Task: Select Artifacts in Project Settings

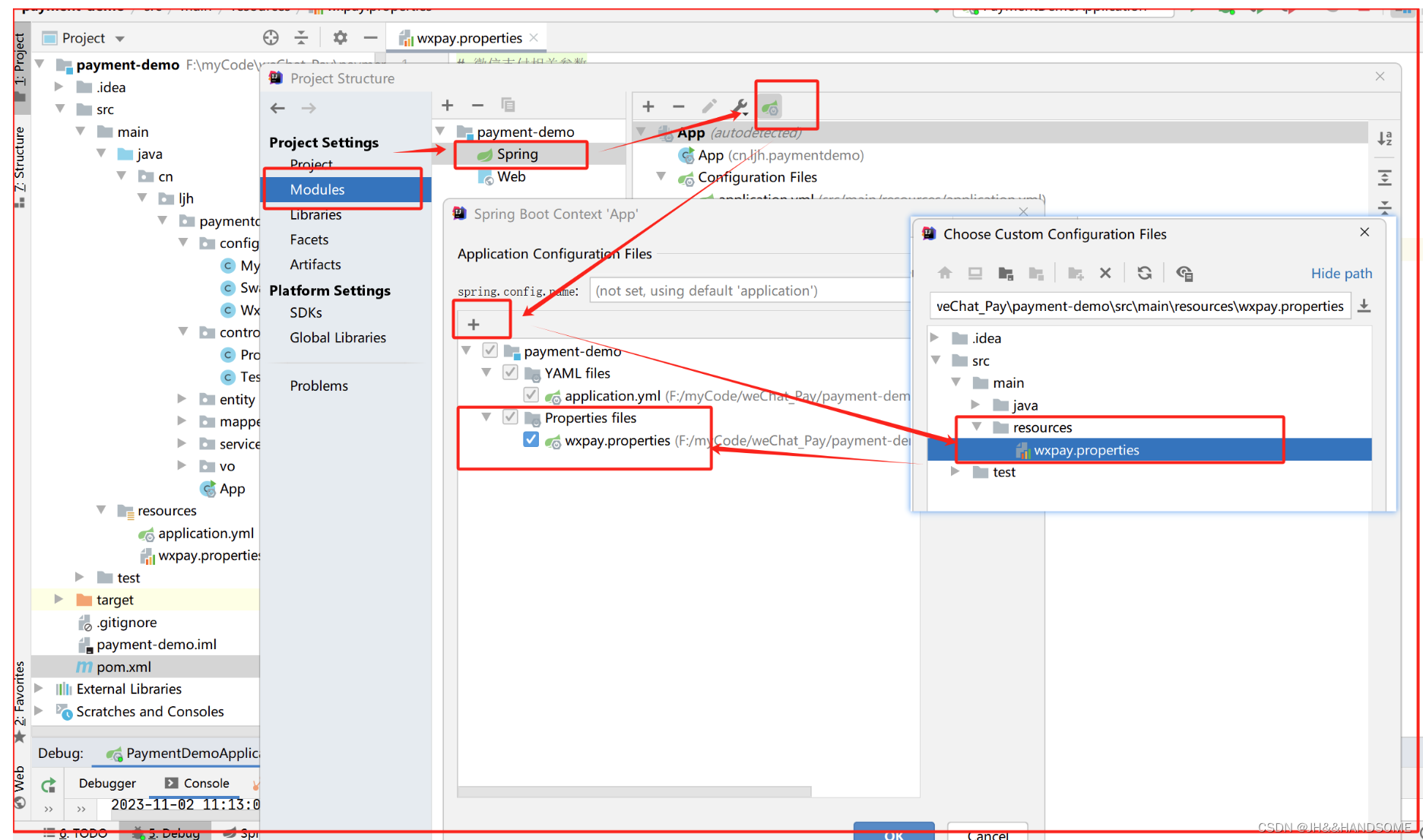Action: coord(315,265)
